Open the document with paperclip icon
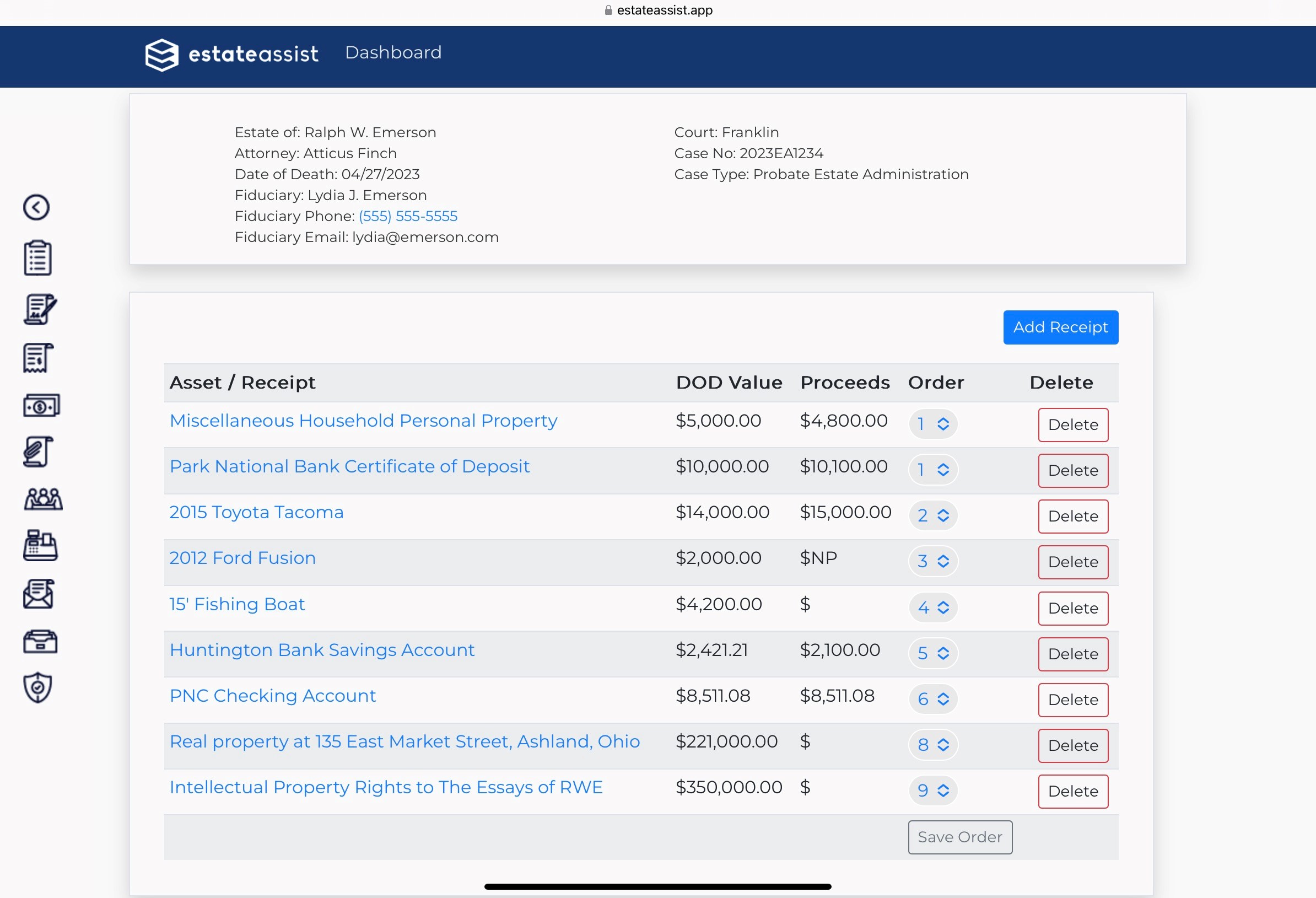 (x=38, y=451)
